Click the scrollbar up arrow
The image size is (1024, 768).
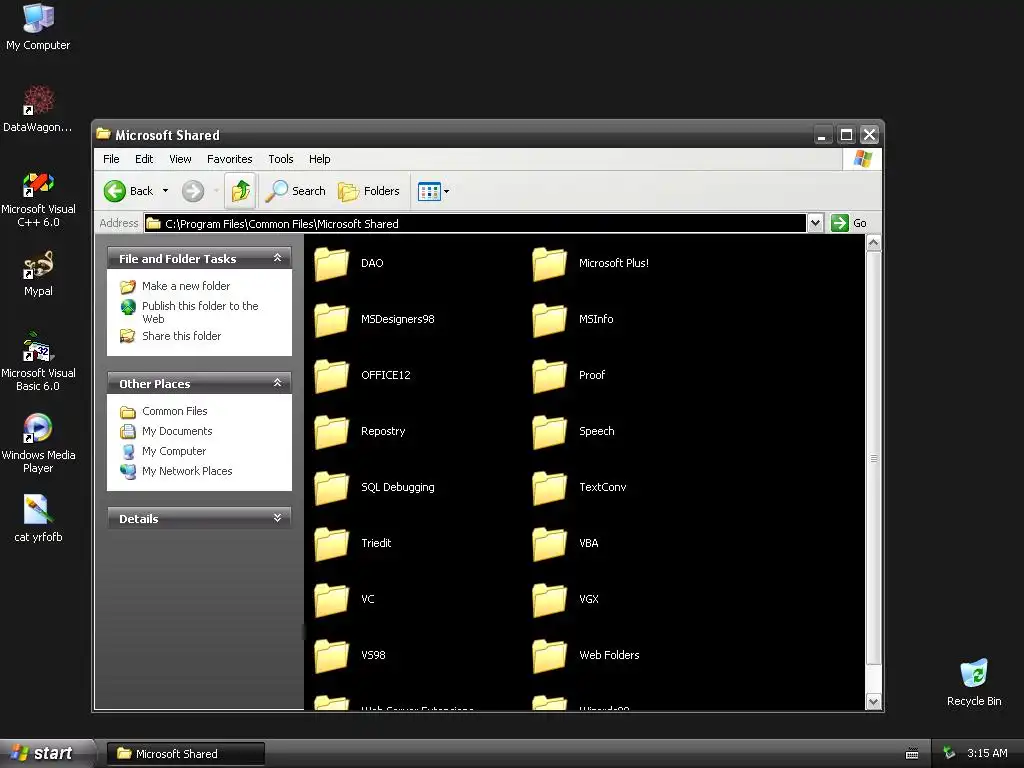click(x=873, y=244)
